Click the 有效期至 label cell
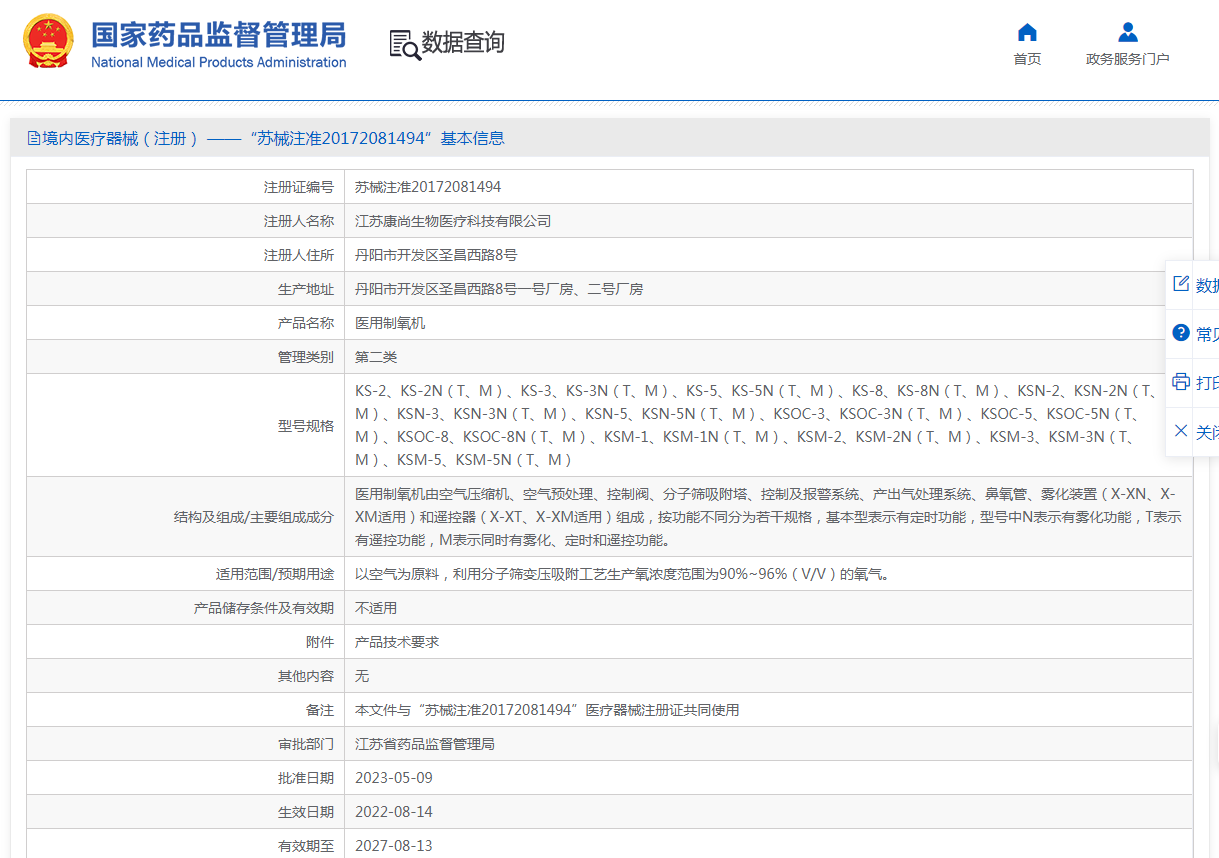Screen dimensions: 1219x858 (186, 845)
